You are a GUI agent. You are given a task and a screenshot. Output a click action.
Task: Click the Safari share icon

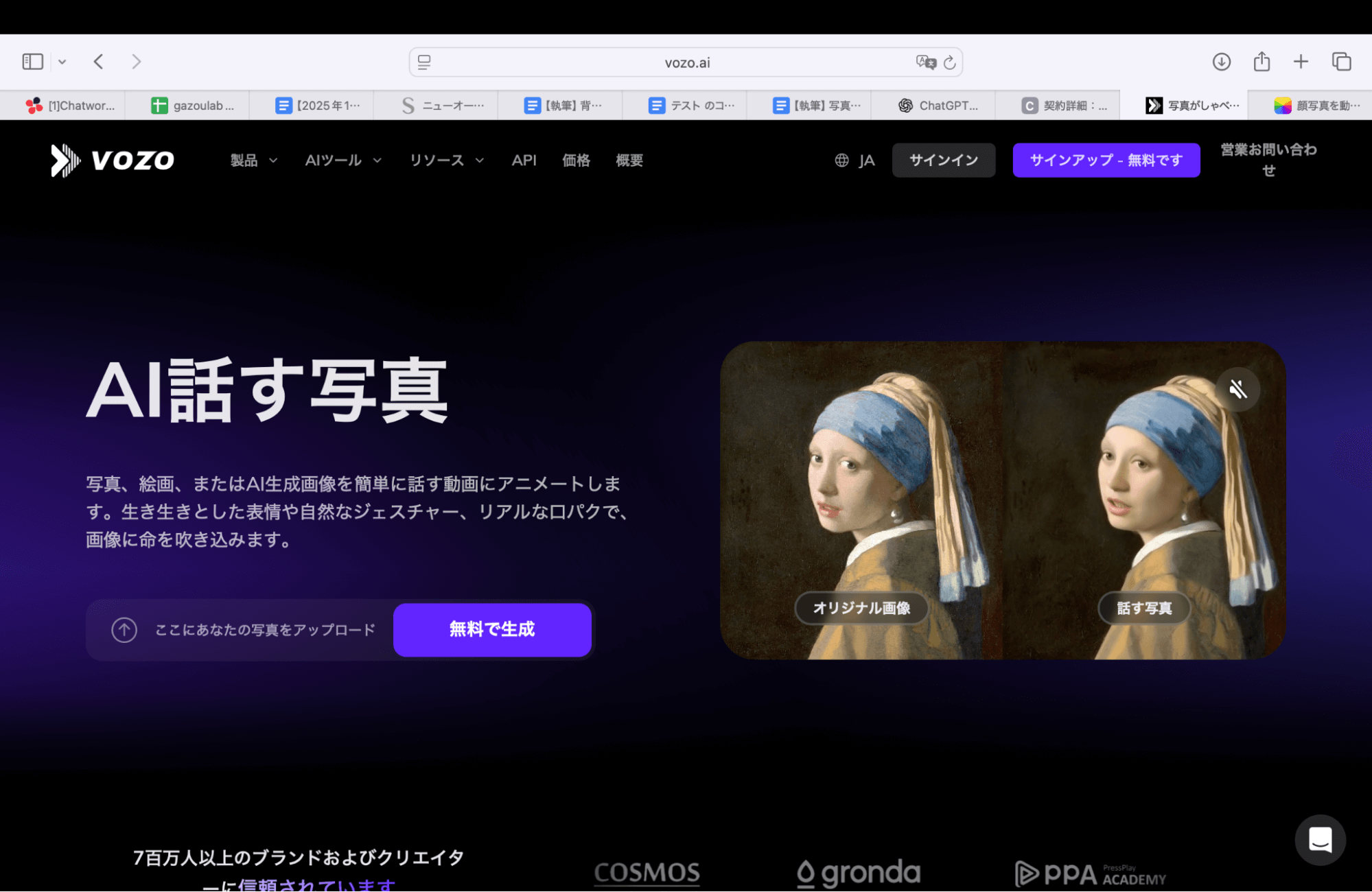[x=1261, y=62]
